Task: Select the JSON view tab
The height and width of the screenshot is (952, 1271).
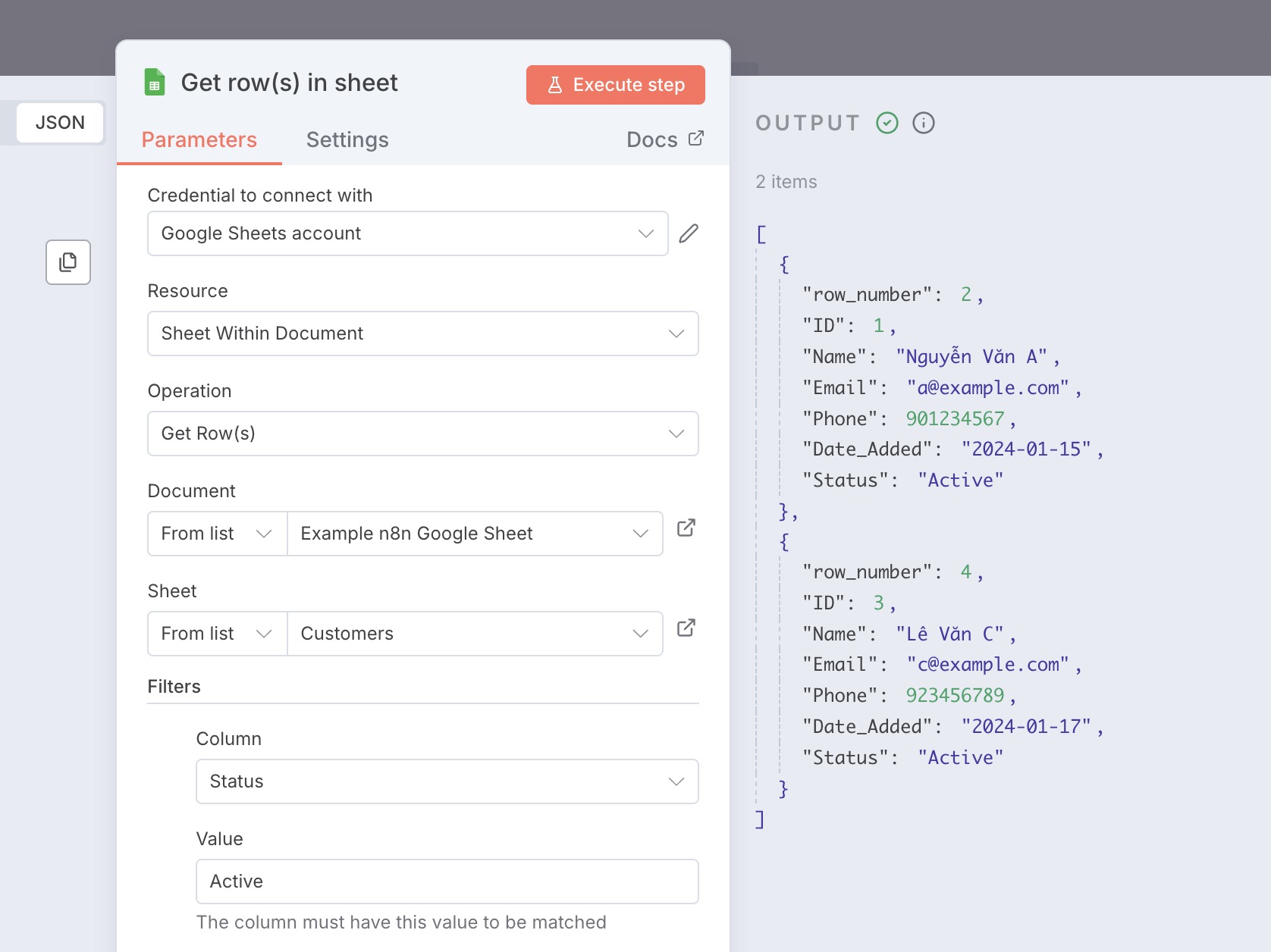Action: coord(60,123)
